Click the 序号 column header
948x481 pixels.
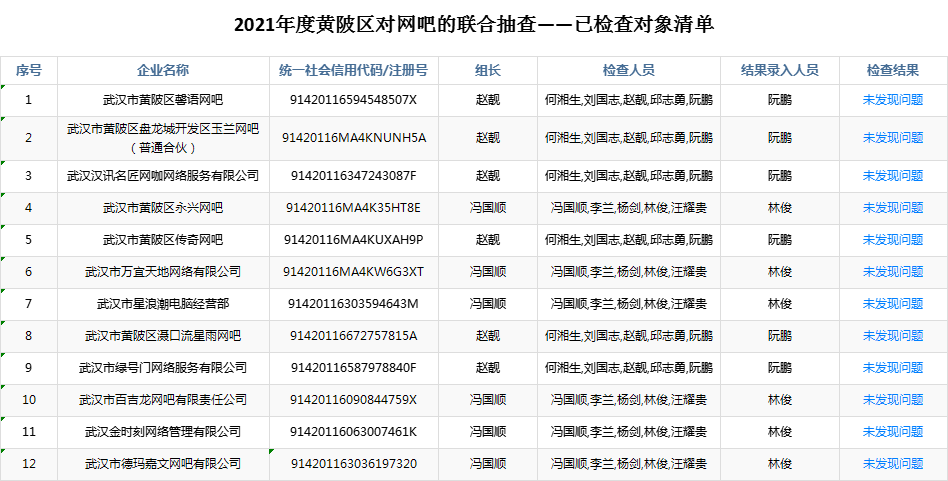pyautogui.click(x=28, y=70)
